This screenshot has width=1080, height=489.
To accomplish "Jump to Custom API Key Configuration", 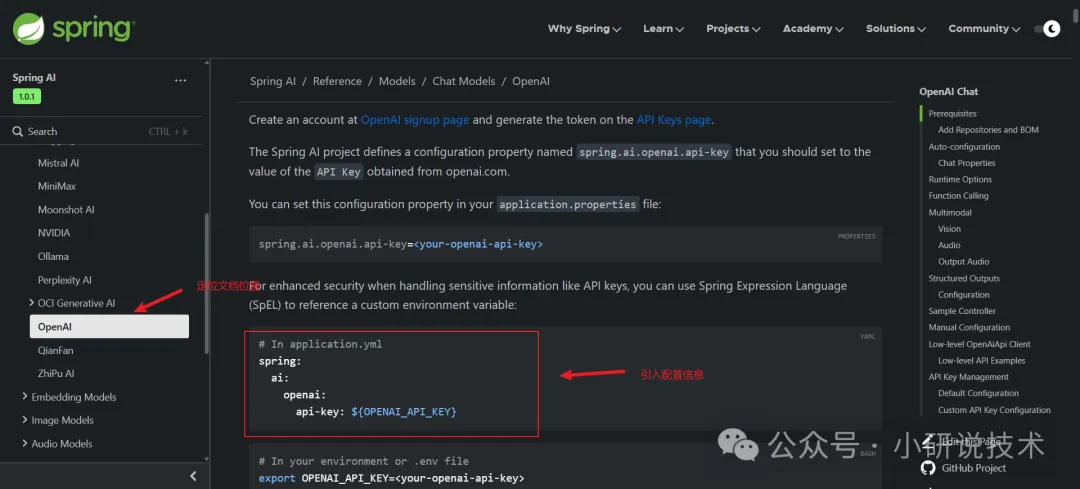I will coord(994,410).
